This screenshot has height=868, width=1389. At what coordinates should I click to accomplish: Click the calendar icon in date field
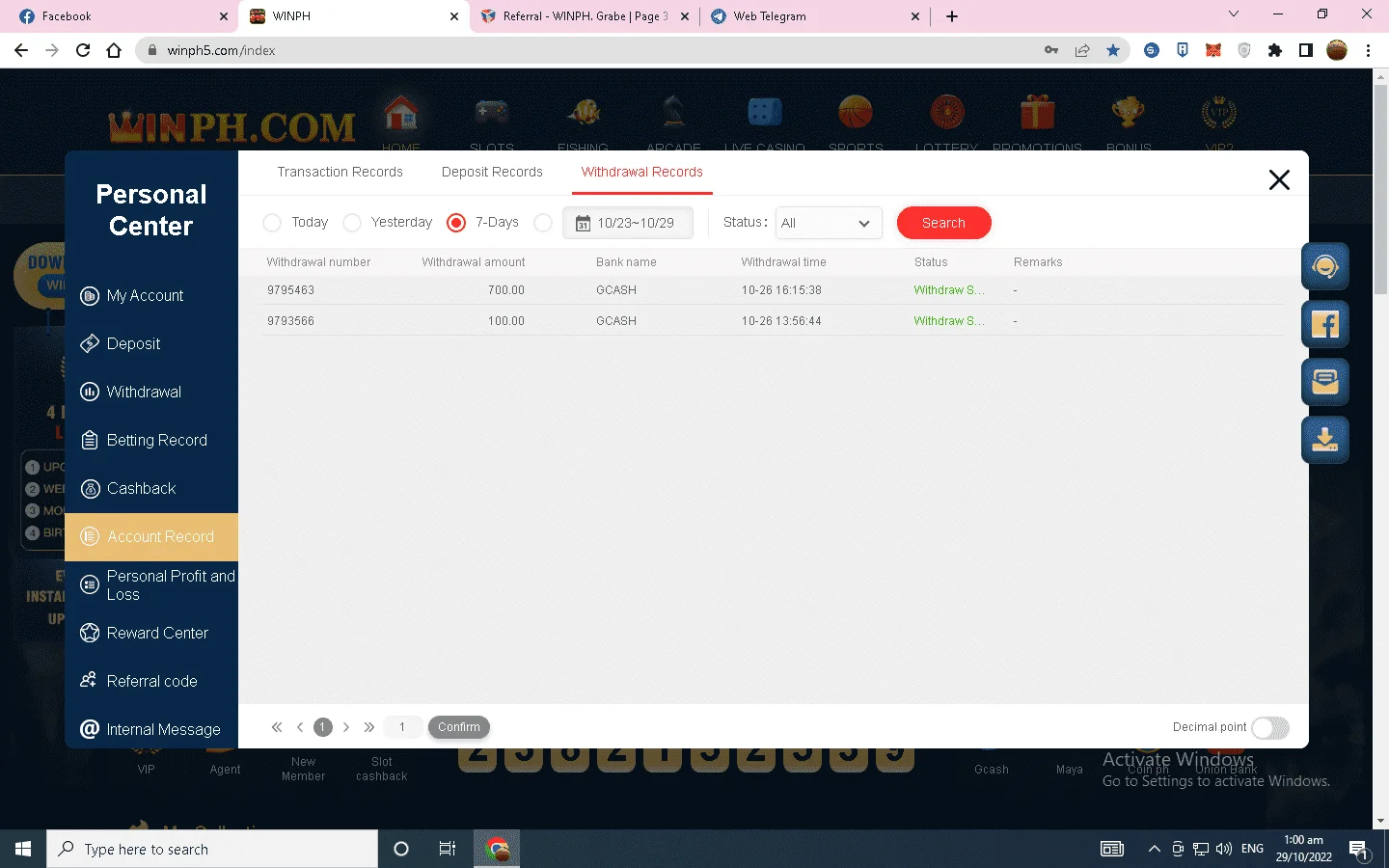pyautogui.click(x=583, y=223)
